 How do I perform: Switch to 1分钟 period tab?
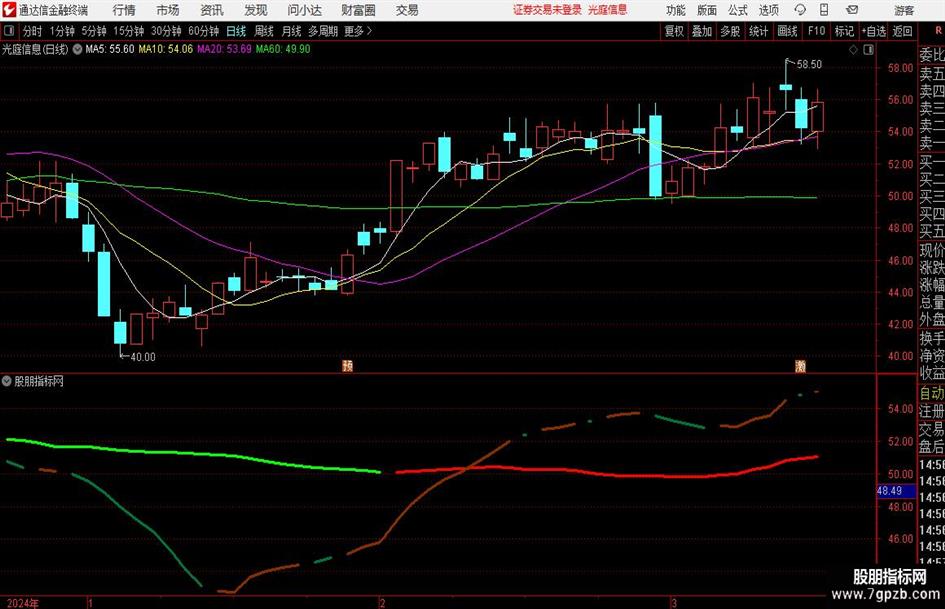coord(62,31)
